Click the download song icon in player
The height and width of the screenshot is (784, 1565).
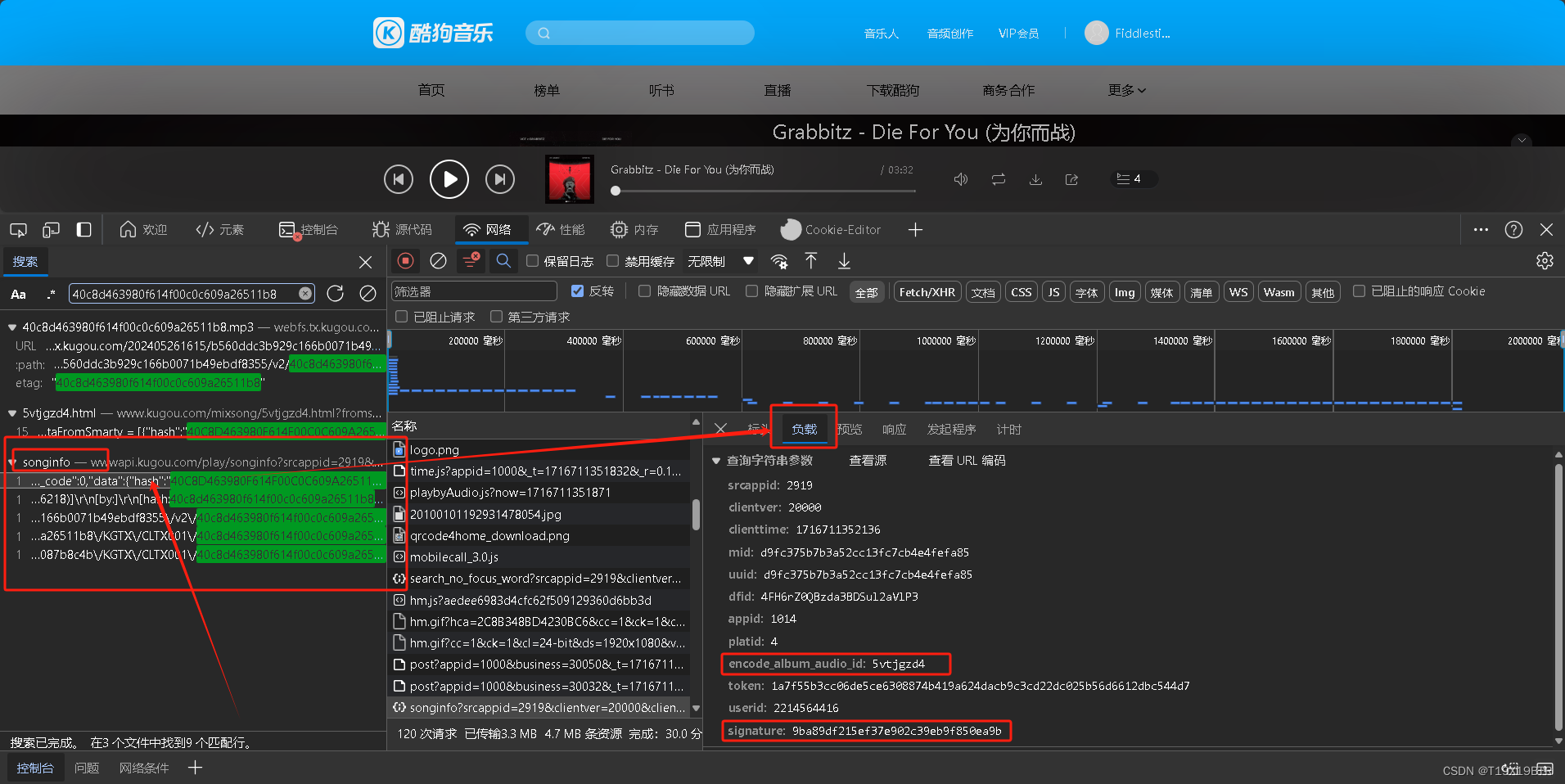pos(1035,179)
